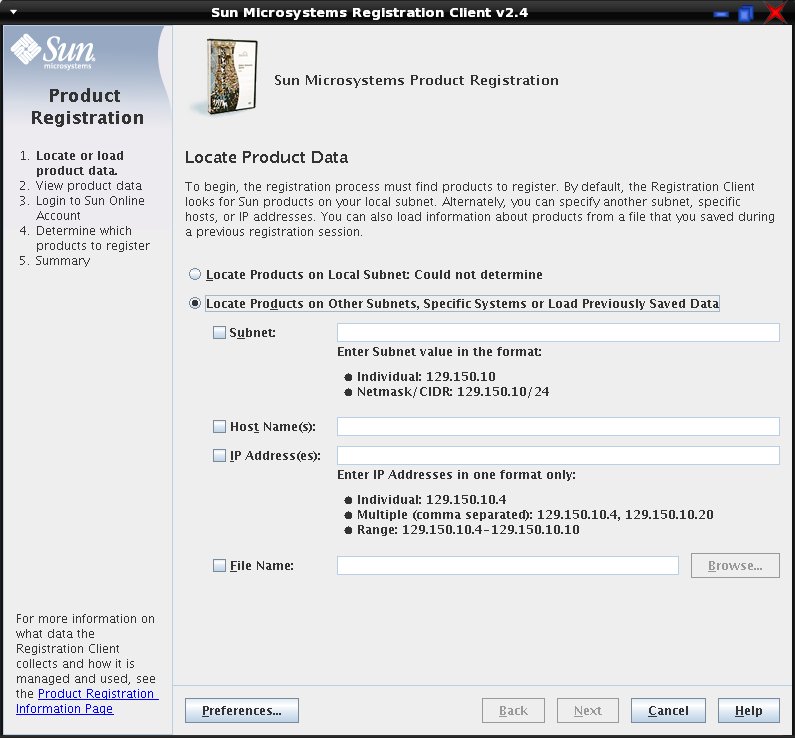Close the Registration Client window
Image resolution: width=795 pixels, height=738 pixels.
[776, 13]
